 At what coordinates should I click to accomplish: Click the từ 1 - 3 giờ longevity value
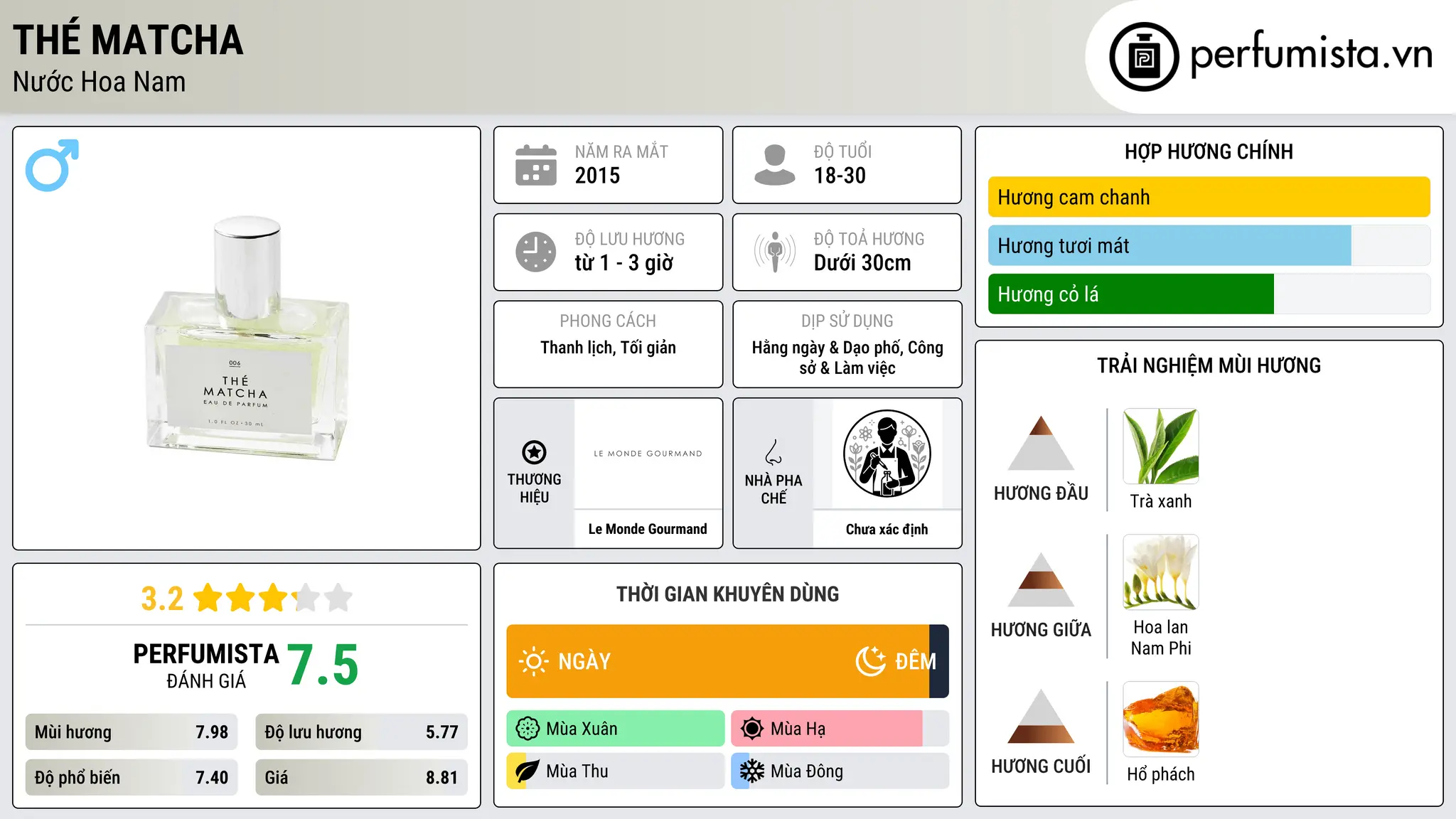623,263
